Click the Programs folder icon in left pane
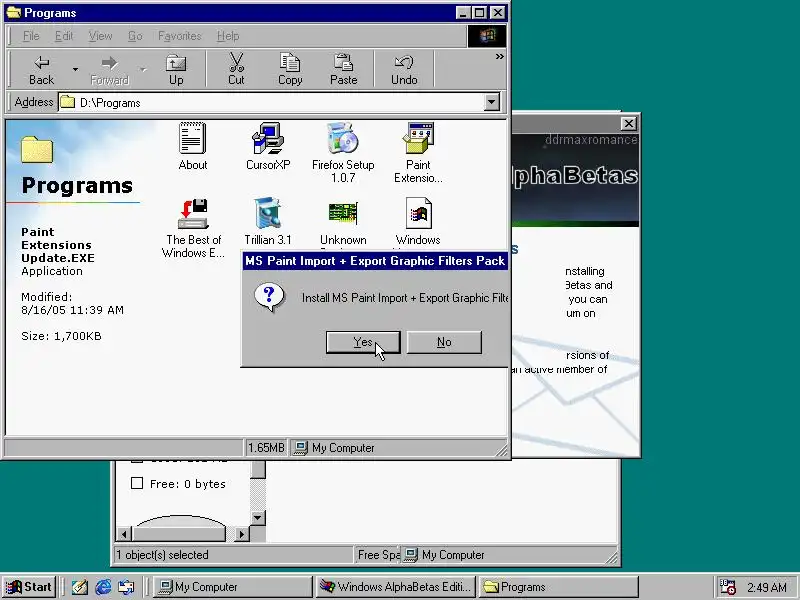 tap(37, 149)
